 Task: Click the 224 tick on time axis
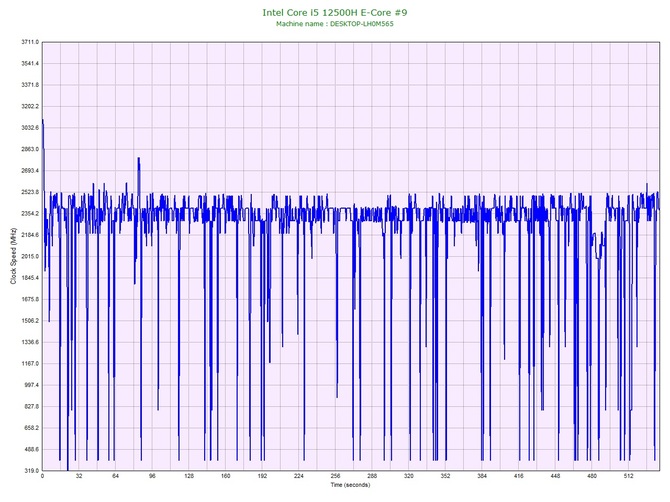click(299, 476)
